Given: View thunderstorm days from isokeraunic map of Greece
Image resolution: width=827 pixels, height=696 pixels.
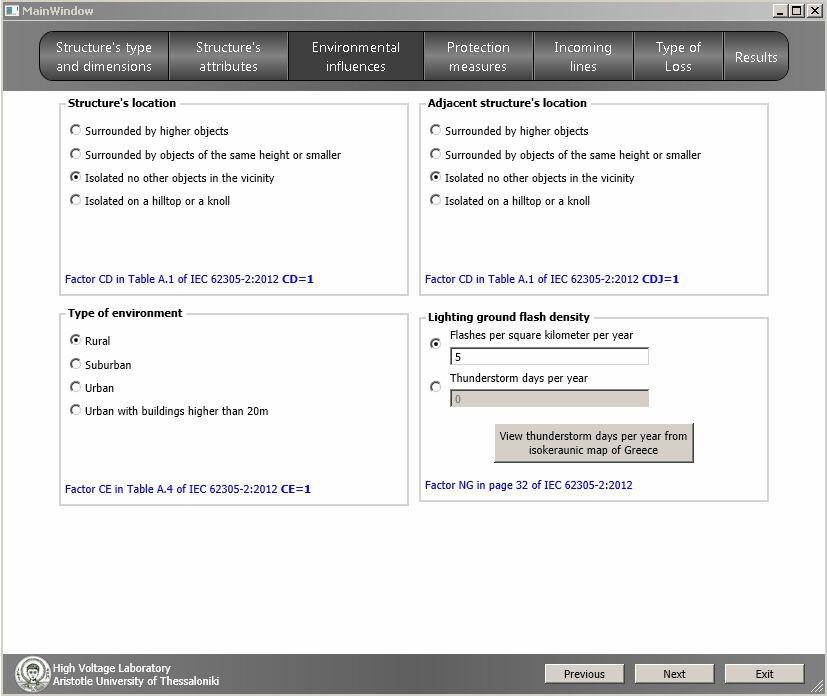Looking at the screenshot, I should click(x=593, y=443).
